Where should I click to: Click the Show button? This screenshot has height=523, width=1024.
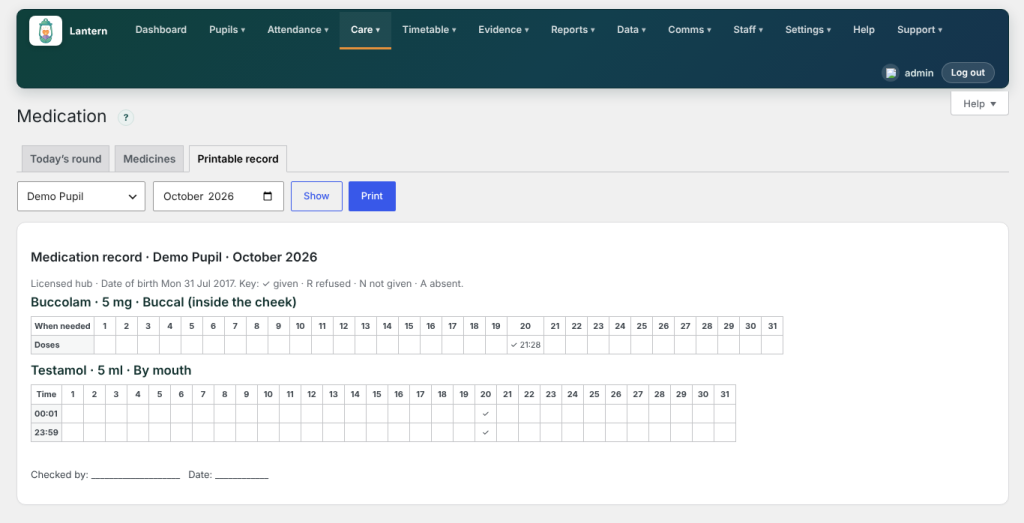316,196
